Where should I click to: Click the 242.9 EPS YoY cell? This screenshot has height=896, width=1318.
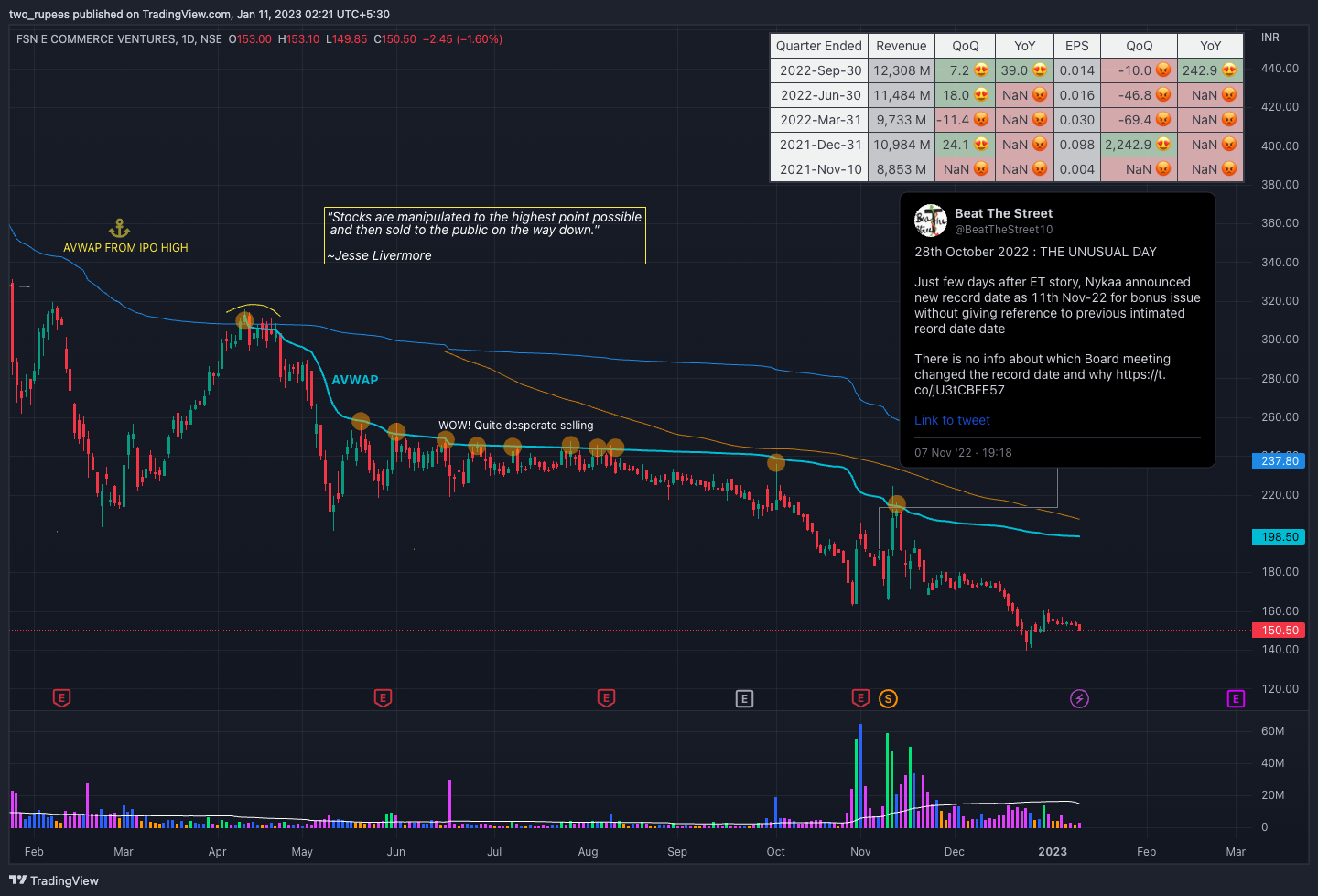coord(1210,70)
